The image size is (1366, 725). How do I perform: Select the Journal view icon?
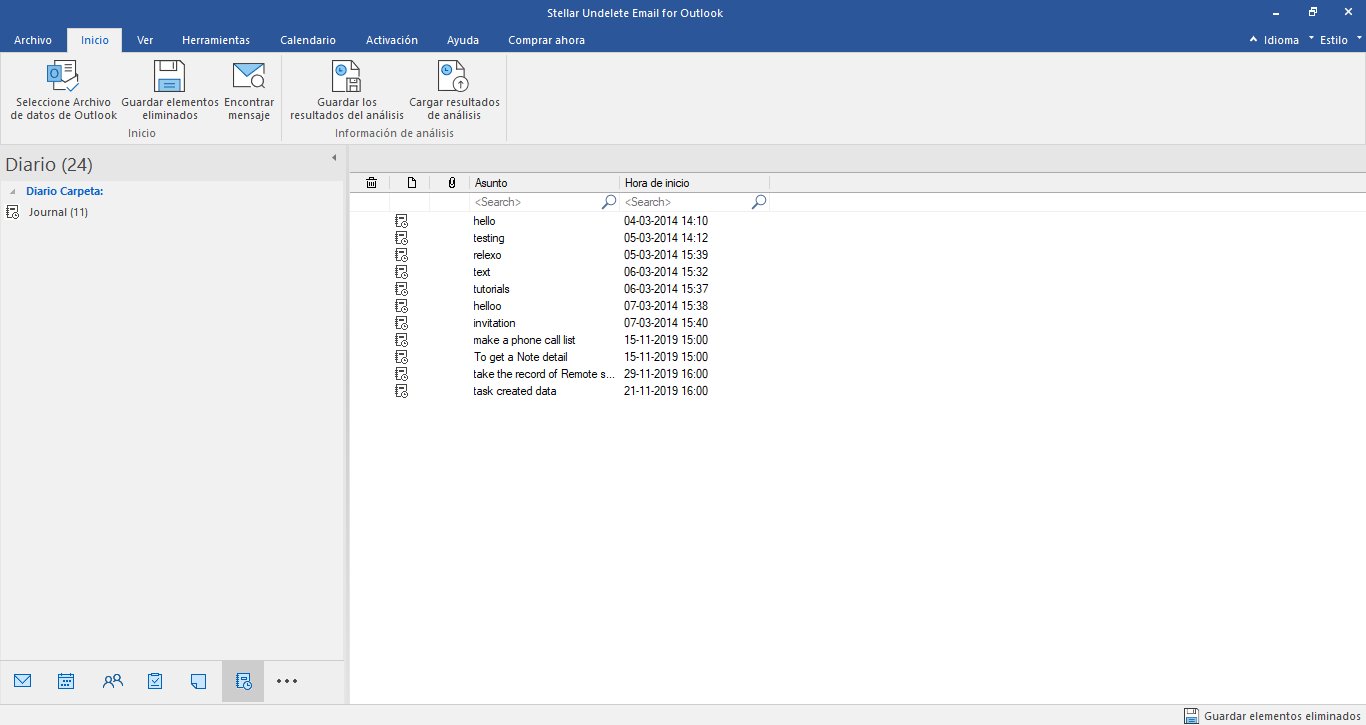(x=243, y=681)
